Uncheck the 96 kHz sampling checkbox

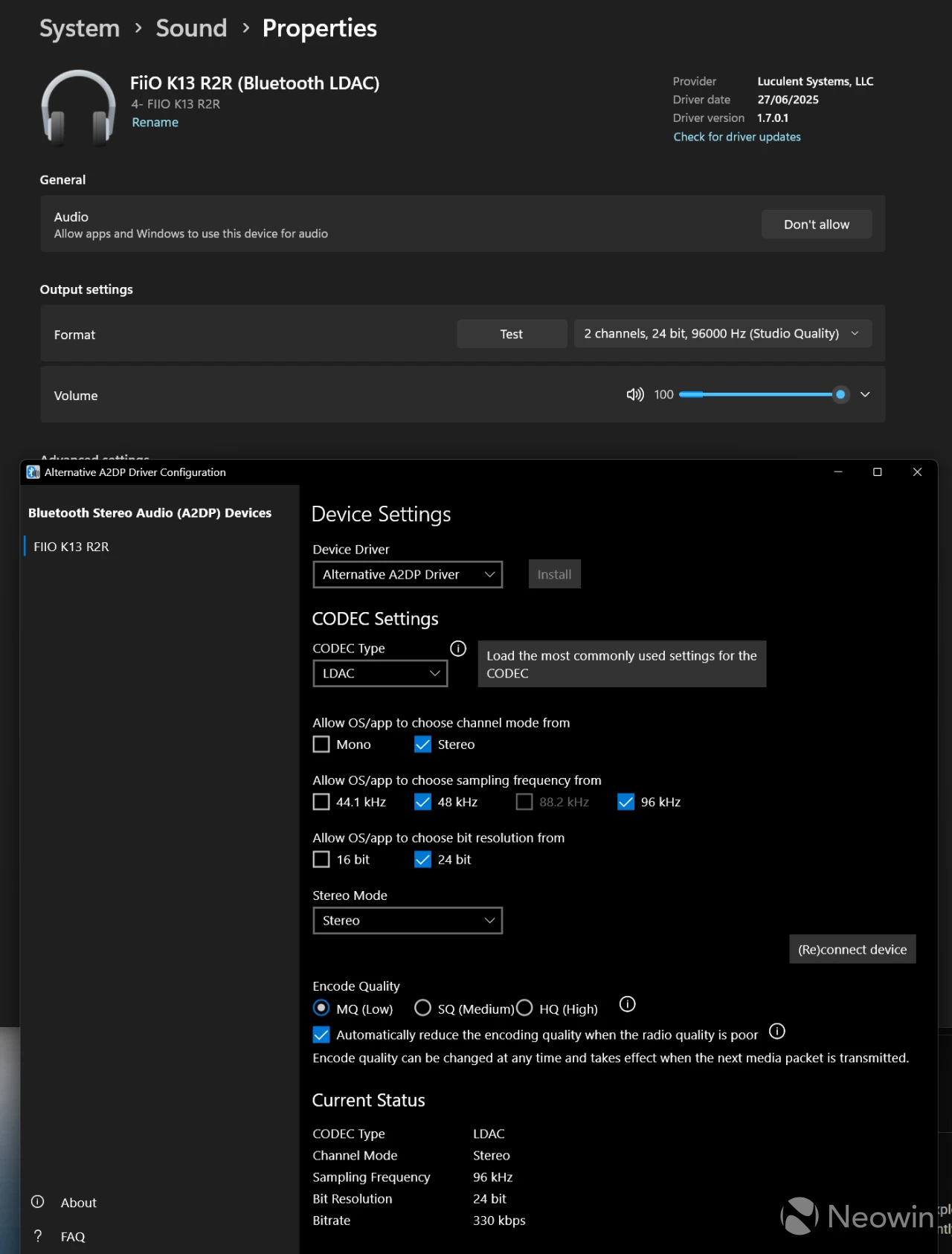(x=626, y=802)
